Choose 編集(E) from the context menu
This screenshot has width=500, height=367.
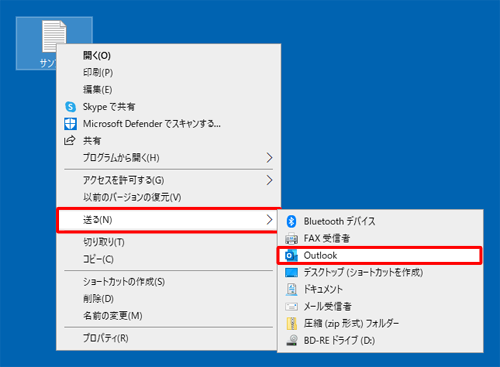169,90
